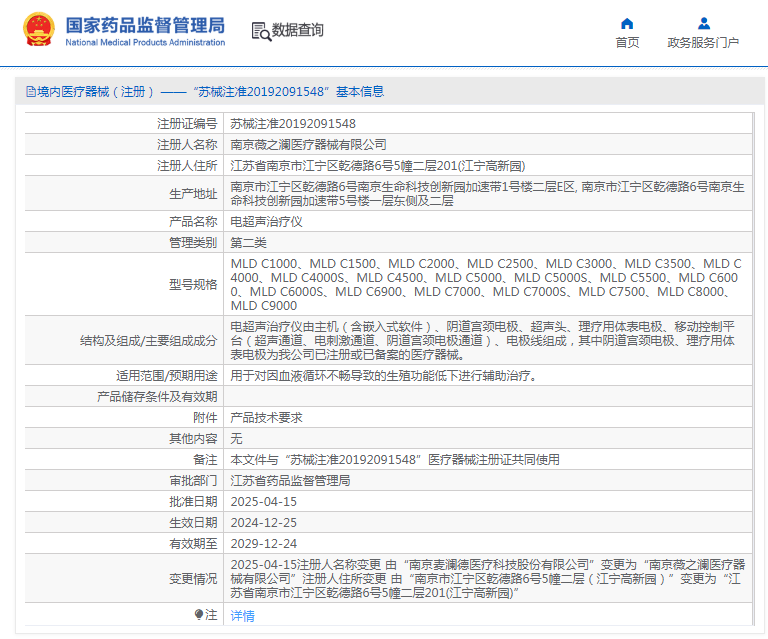Viewport: 768px width, 639px height.
Task: Click the 审批部门 row label
Action: (x=193, y=481)
